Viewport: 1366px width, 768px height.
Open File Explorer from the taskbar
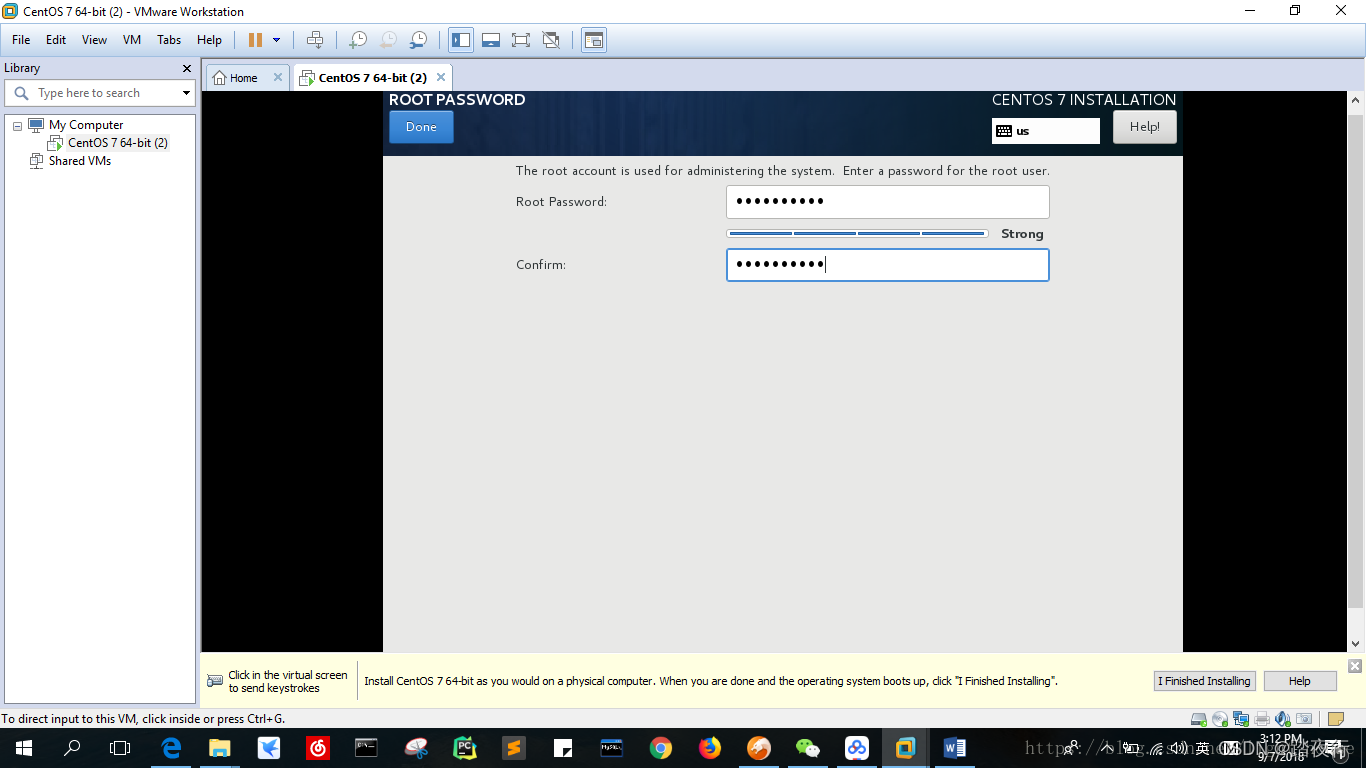coord(220,748)
